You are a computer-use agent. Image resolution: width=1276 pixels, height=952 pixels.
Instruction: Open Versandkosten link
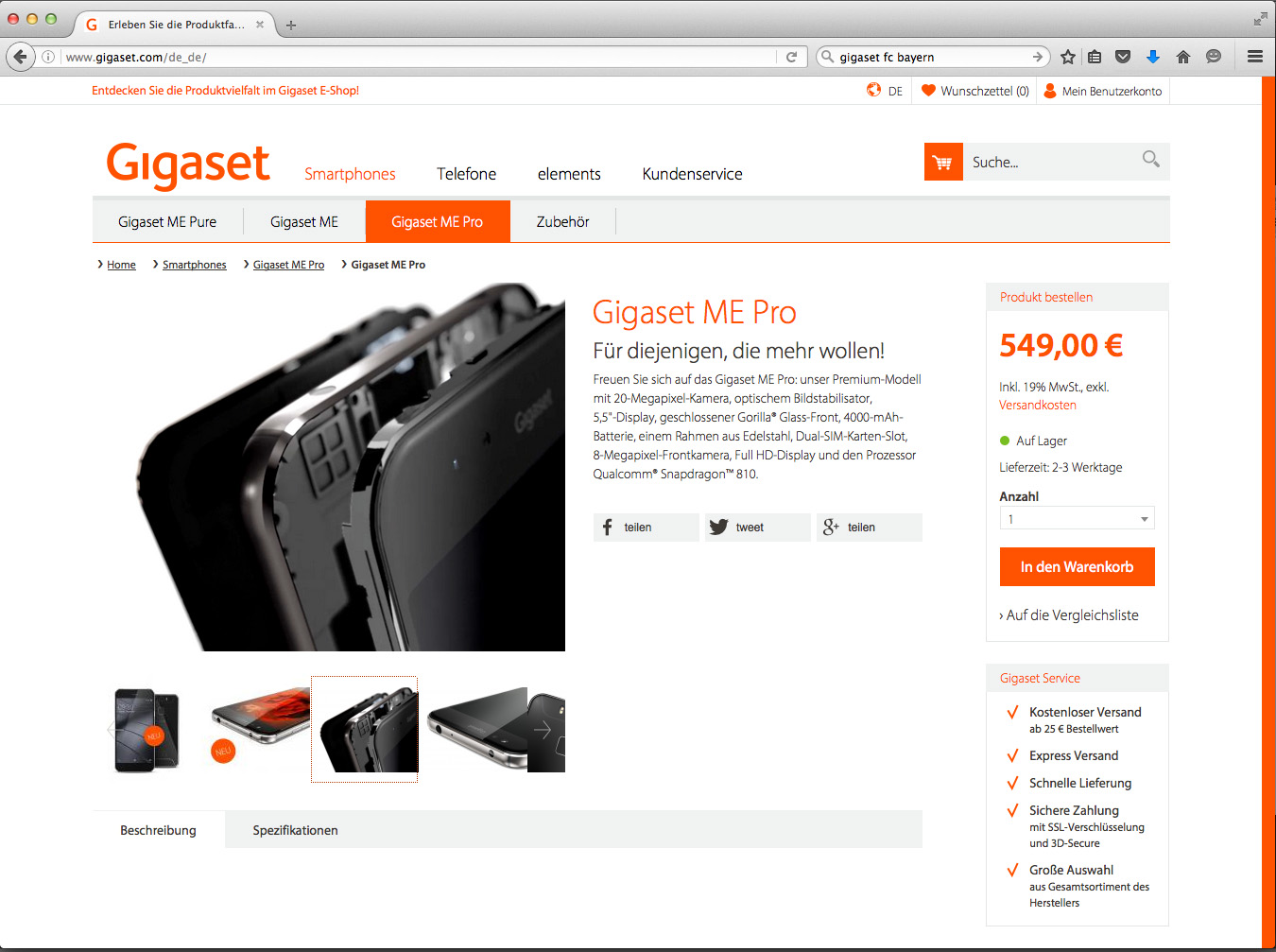pyautogui.click(x=1038, y=405)
